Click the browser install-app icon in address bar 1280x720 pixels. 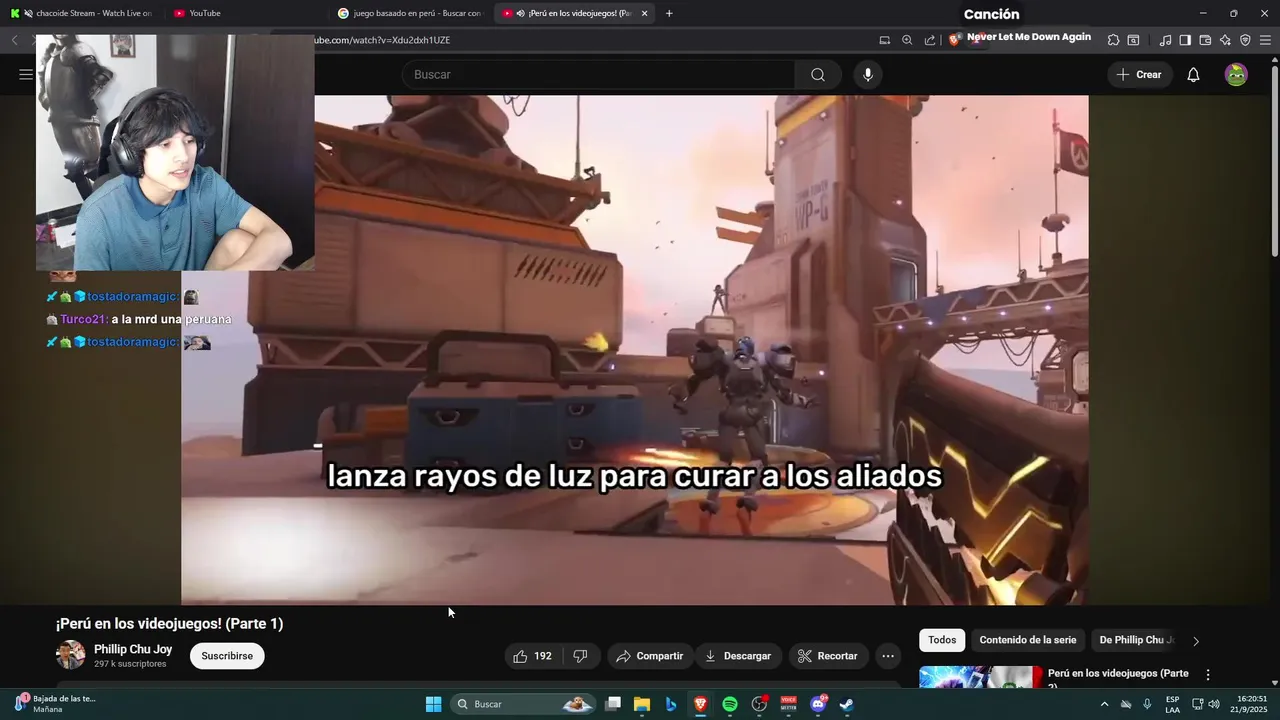click(x=885, y=40)
